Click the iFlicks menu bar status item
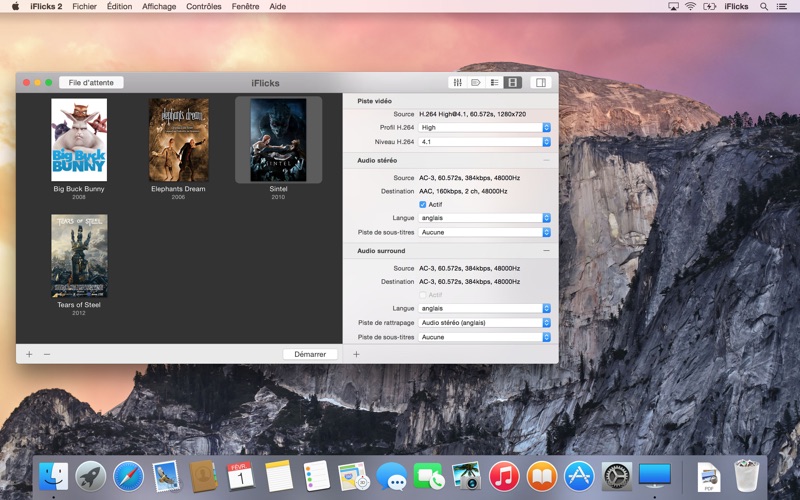The image size is (800, 500). 736,7
